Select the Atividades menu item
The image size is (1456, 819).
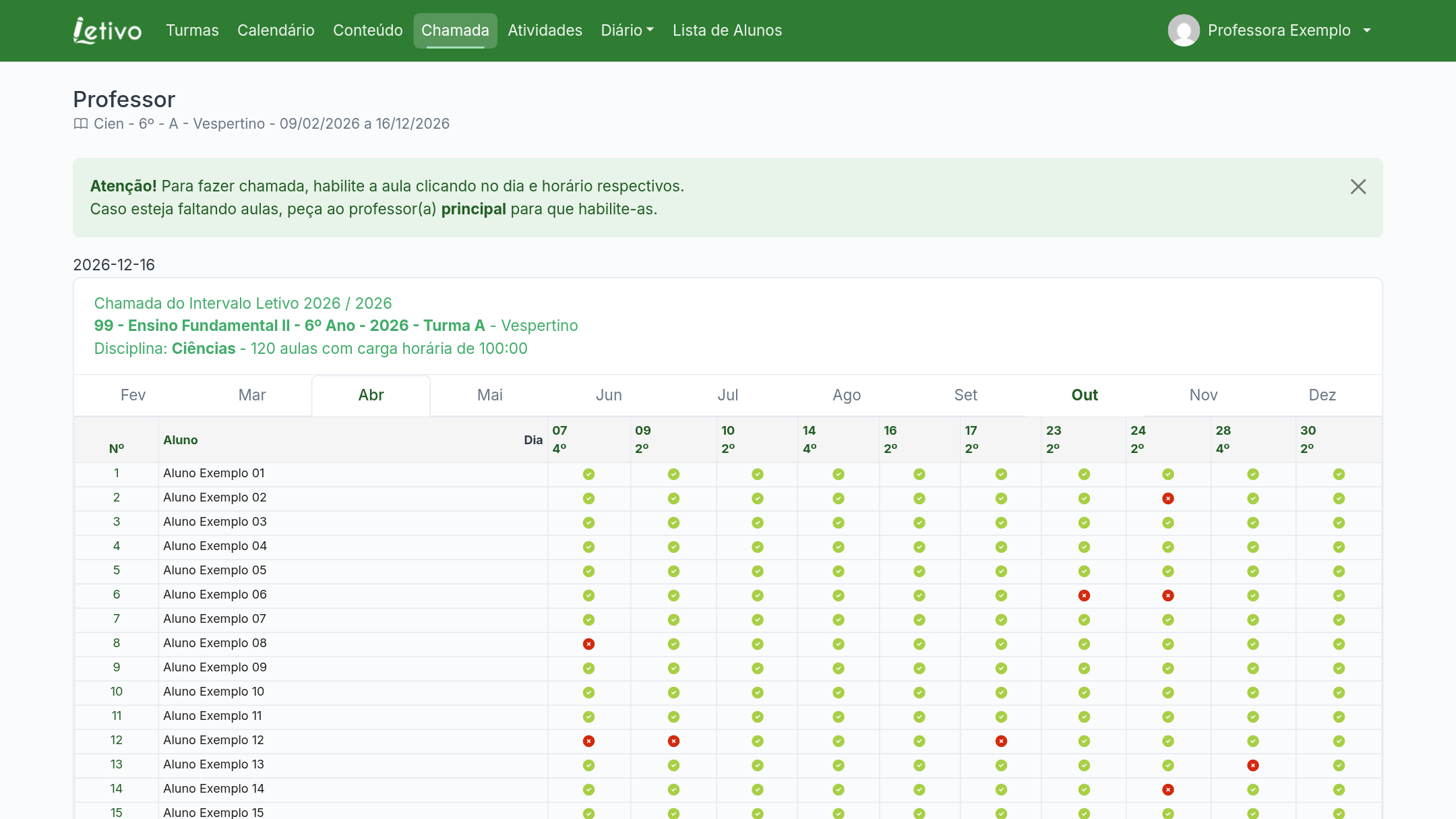coord(545,30)
